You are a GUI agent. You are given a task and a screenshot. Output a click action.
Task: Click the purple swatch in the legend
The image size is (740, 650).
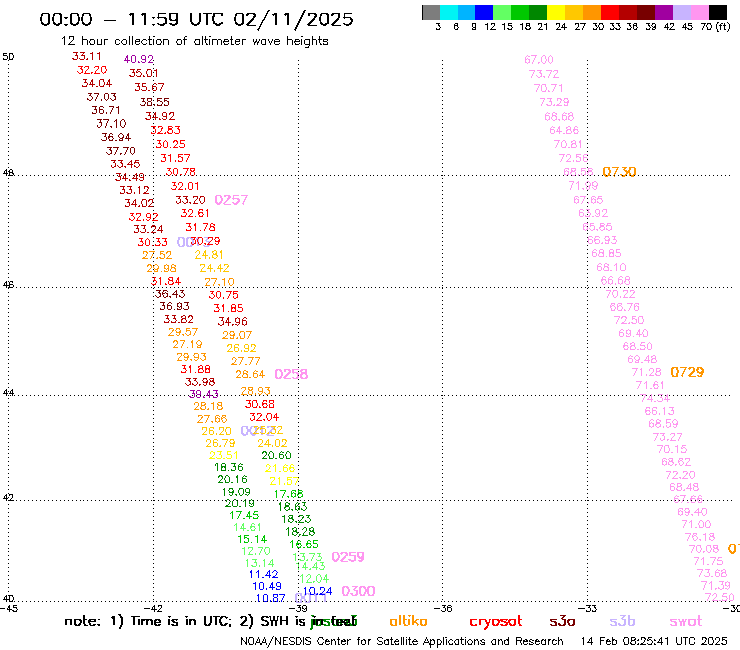(x=664, y=12)
